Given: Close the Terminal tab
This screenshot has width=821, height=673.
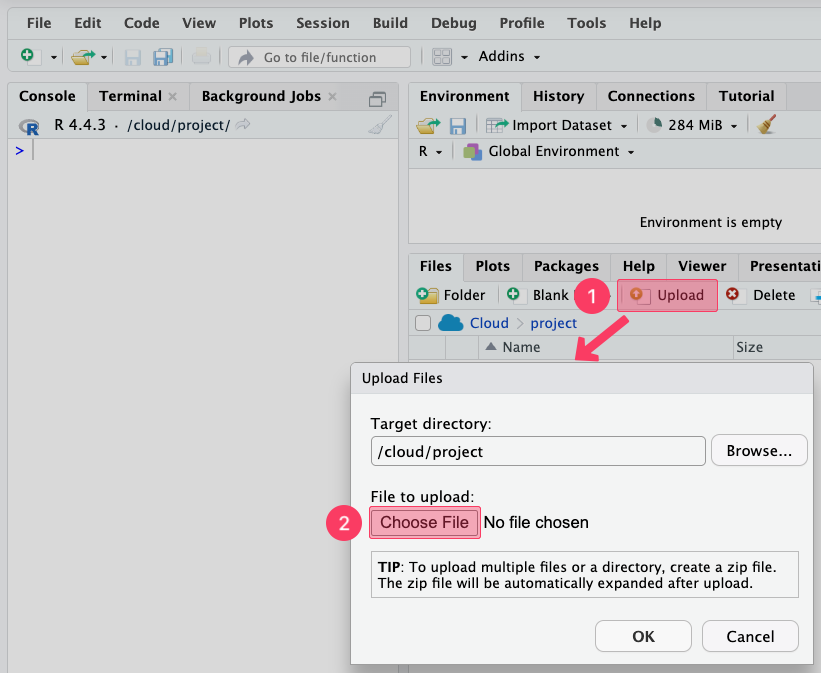Looking at the screenshot, I should (172, 97).
